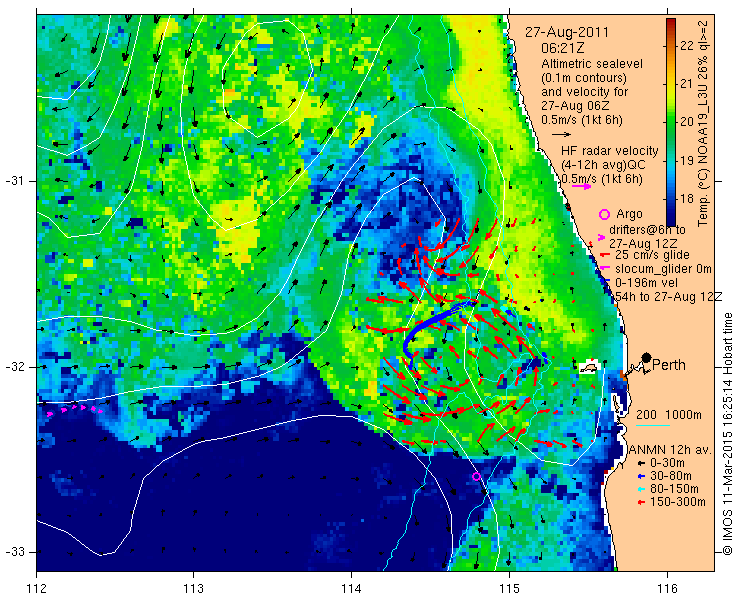
Task: Click the dark red top of the temperature color bar
Action: pyautogui.click(x=671, y=23)
